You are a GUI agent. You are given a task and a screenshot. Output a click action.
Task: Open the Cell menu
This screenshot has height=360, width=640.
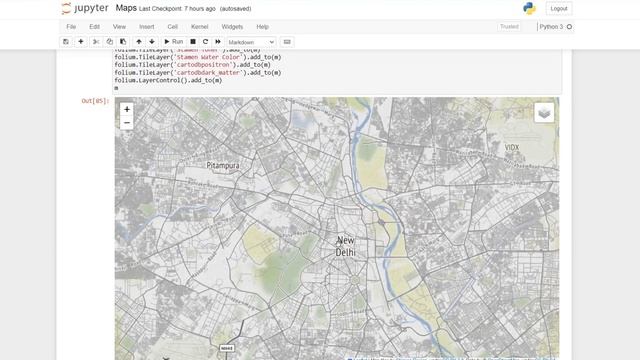click(172, 27)
